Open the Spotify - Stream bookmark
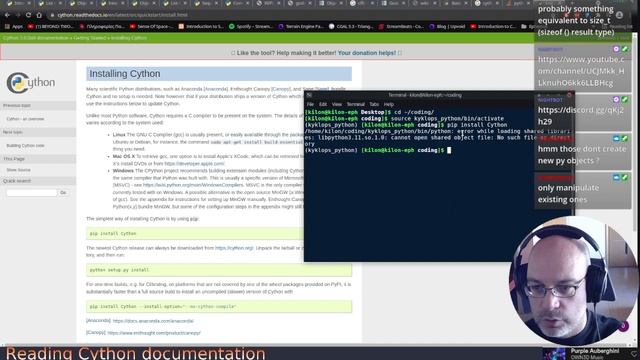This screenshot has height=360, width=640. [251, 27]
